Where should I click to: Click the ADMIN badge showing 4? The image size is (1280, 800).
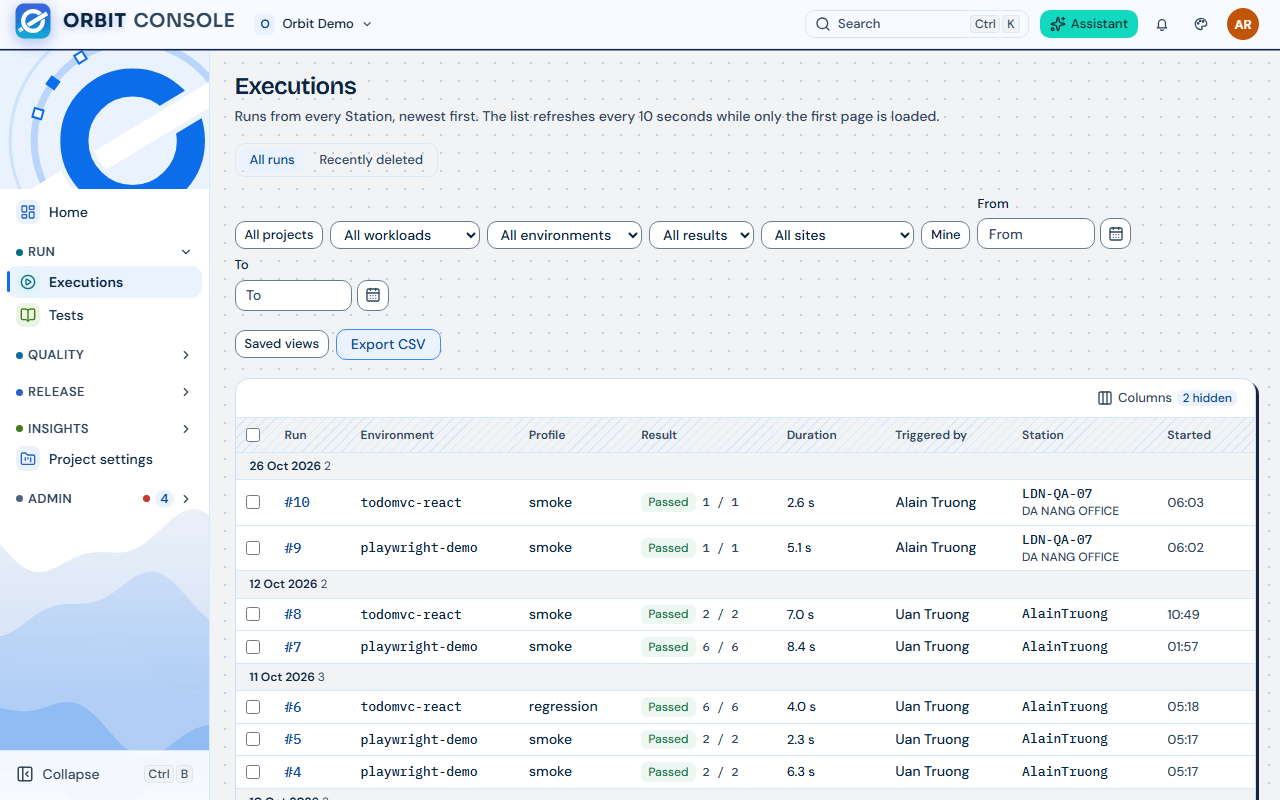(164, 499)
